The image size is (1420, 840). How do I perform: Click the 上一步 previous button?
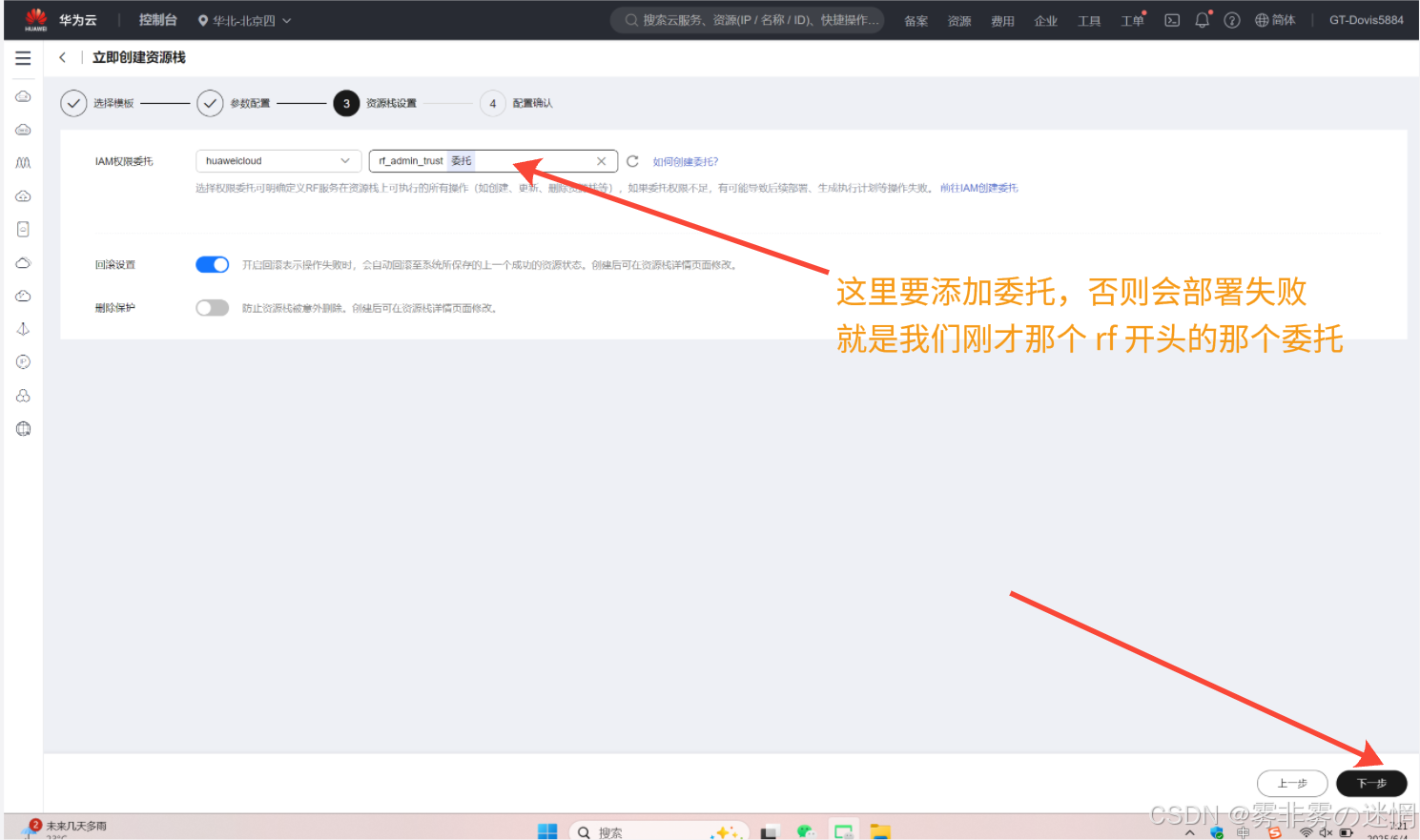(x=1292, y=784)
